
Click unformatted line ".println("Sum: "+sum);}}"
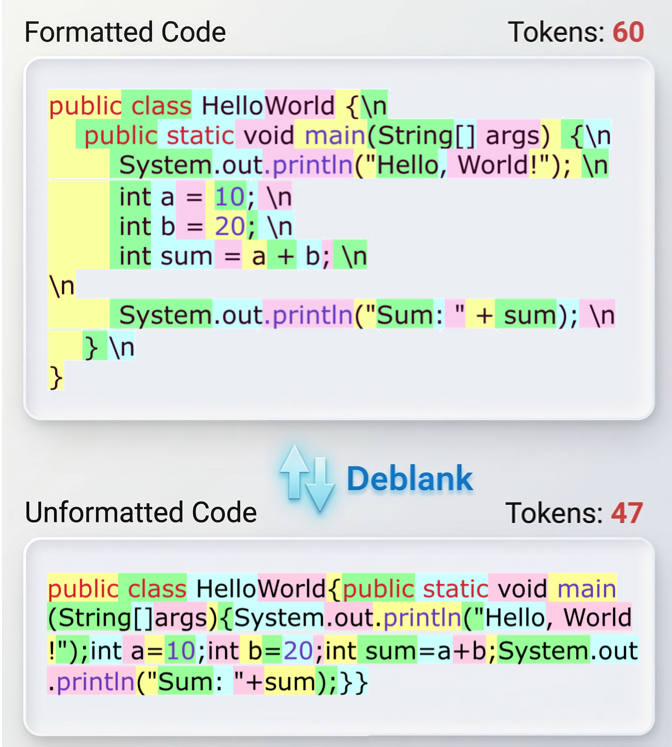[x=208, y=681]
